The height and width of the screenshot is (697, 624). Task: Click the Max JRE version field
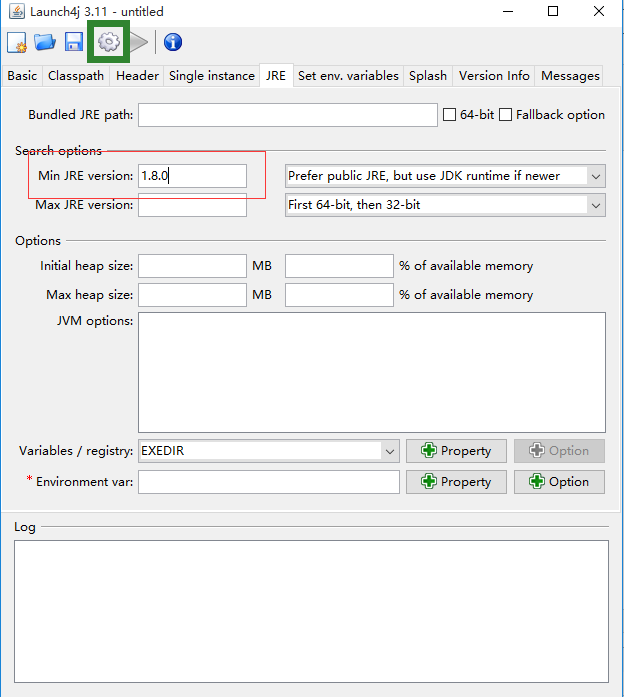192,205
